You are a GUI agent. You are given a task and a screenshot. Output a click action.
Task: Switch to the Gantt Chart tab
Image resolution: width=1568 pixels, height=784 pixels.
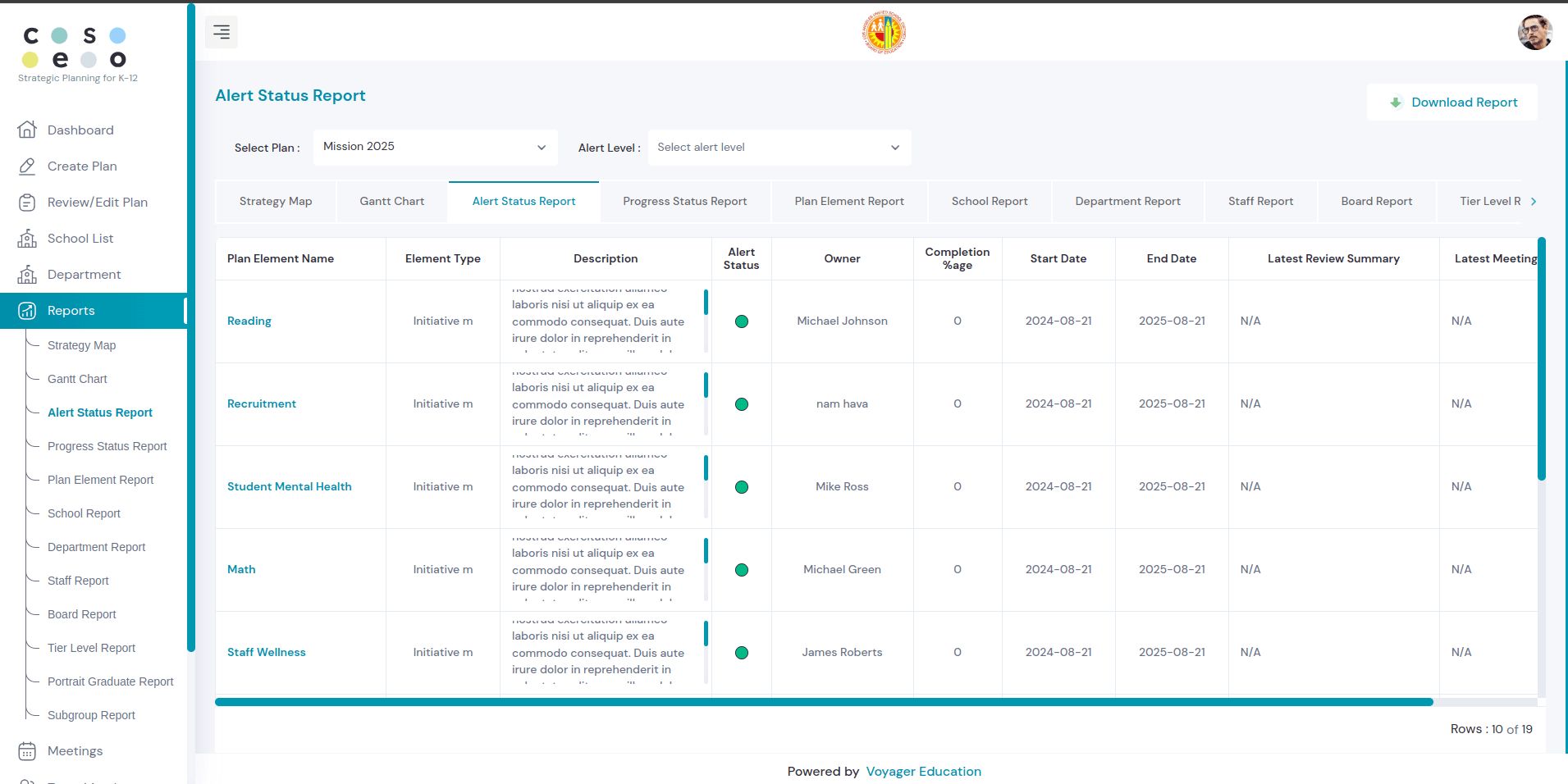(x=391, y=202)
